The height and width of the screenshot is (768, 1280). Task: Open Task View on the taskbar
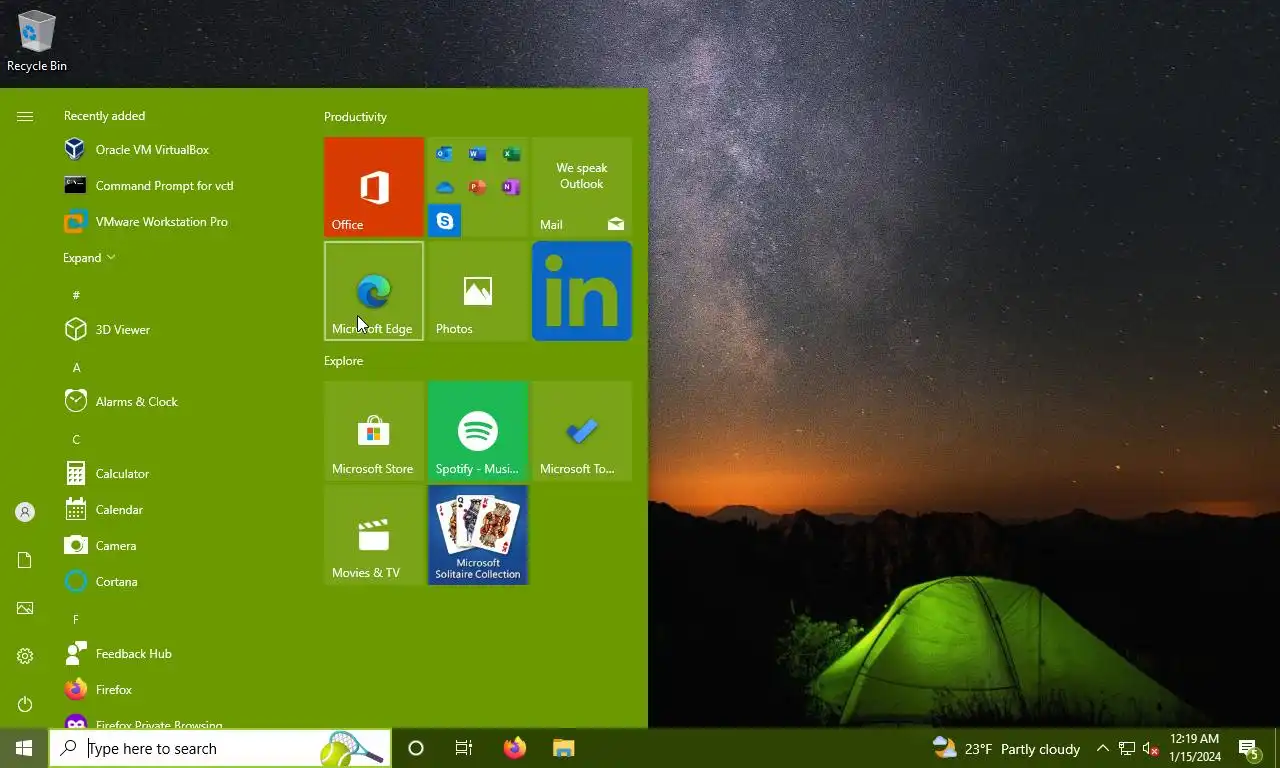pyautogui.click(x=464, y=748)
